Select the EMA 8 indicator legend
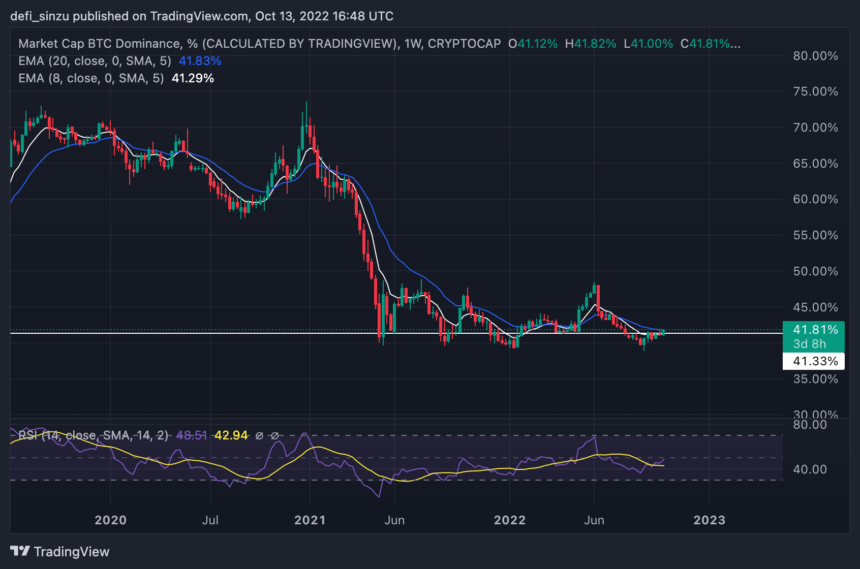 click(90, 77)
